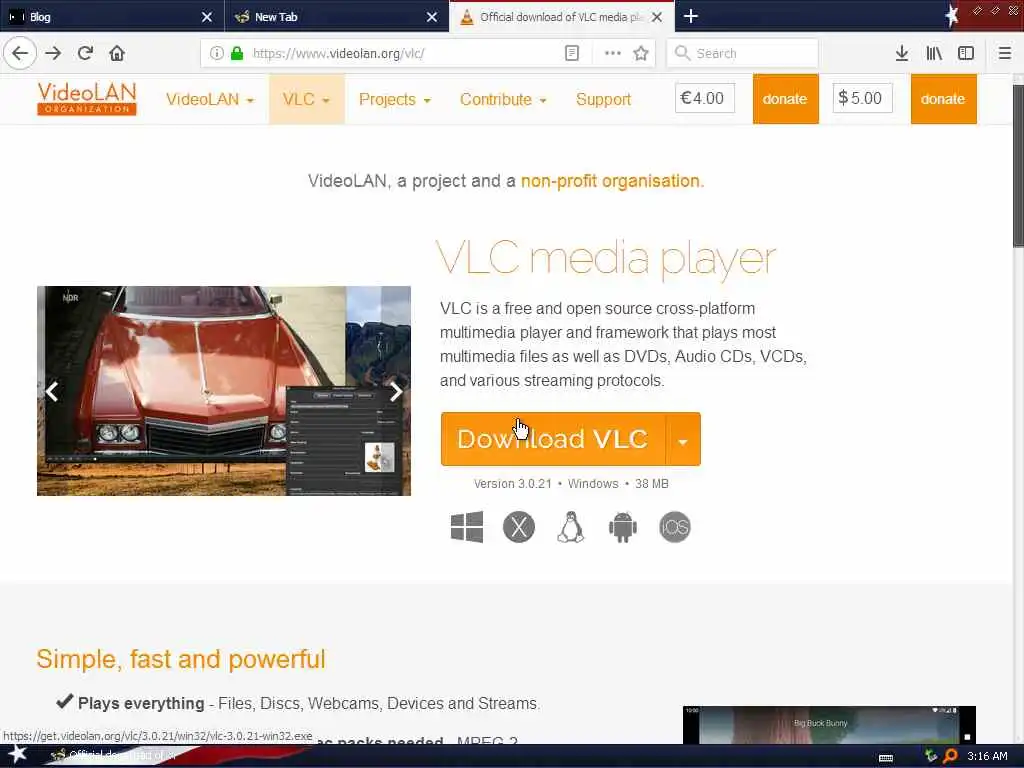The image size is (1024, 768).
Task: Toggle the browser sidebar panel
Action: click(966, 53)
